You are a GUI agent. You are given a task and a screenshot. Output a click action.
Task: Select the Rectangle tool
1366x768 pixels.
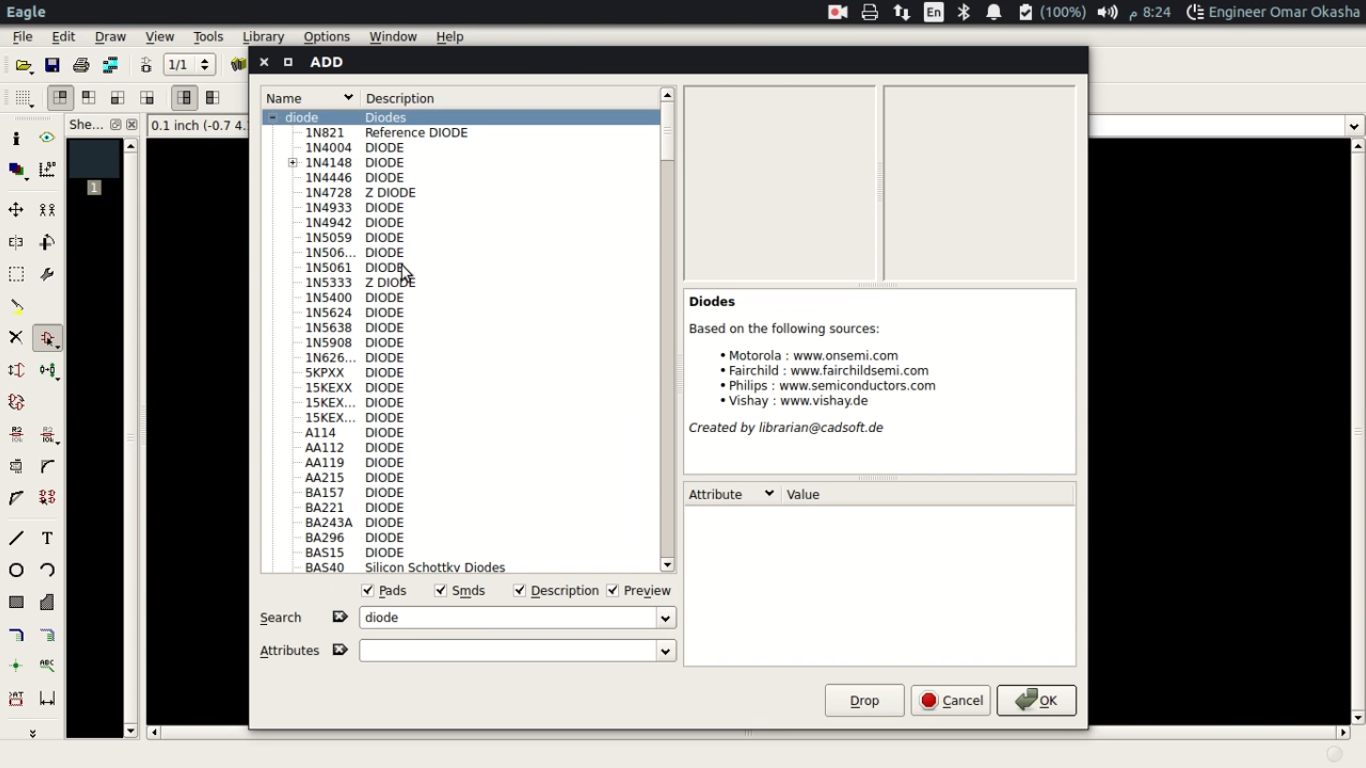coord(16,602)
